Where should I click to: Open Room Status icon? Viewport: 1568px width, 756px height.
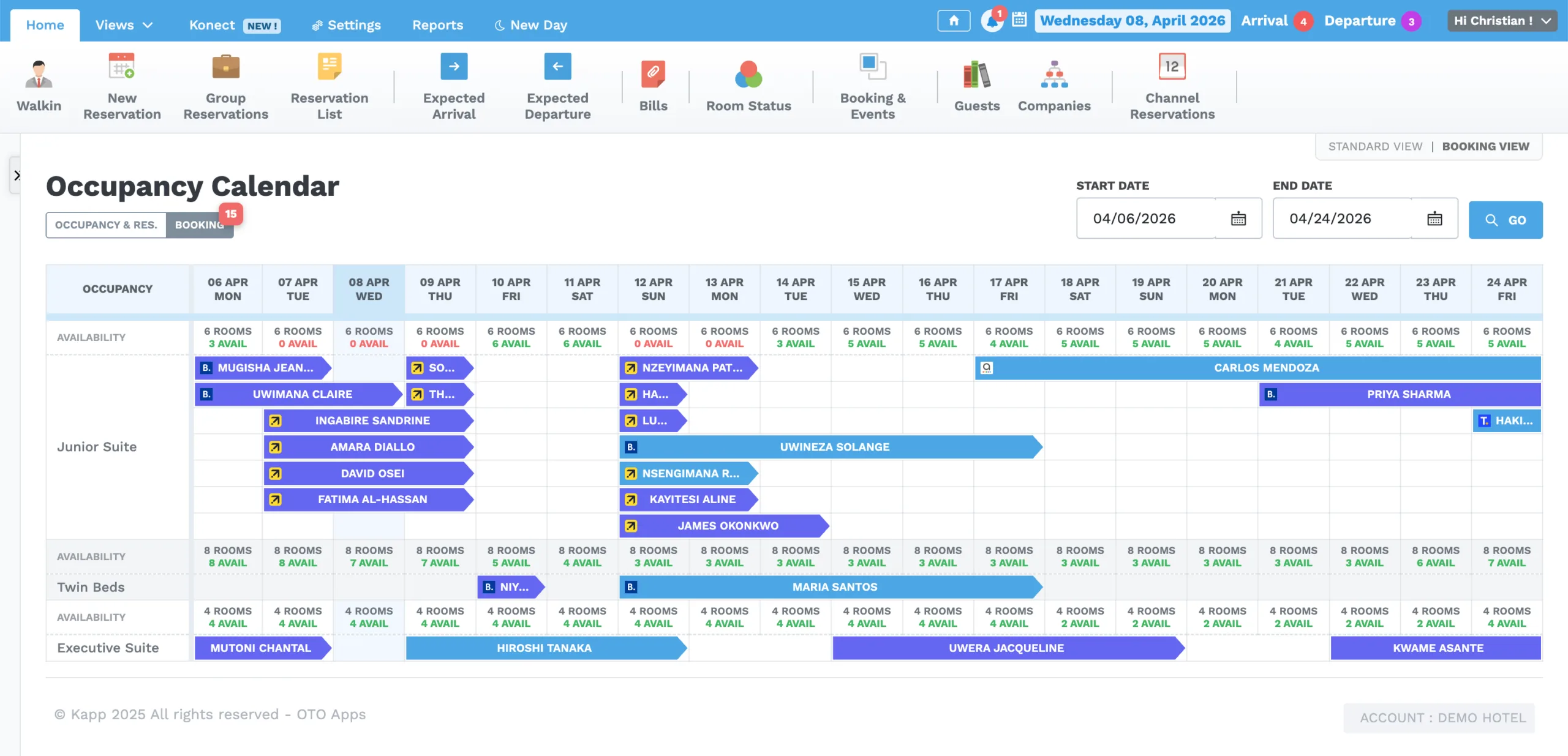748,74
